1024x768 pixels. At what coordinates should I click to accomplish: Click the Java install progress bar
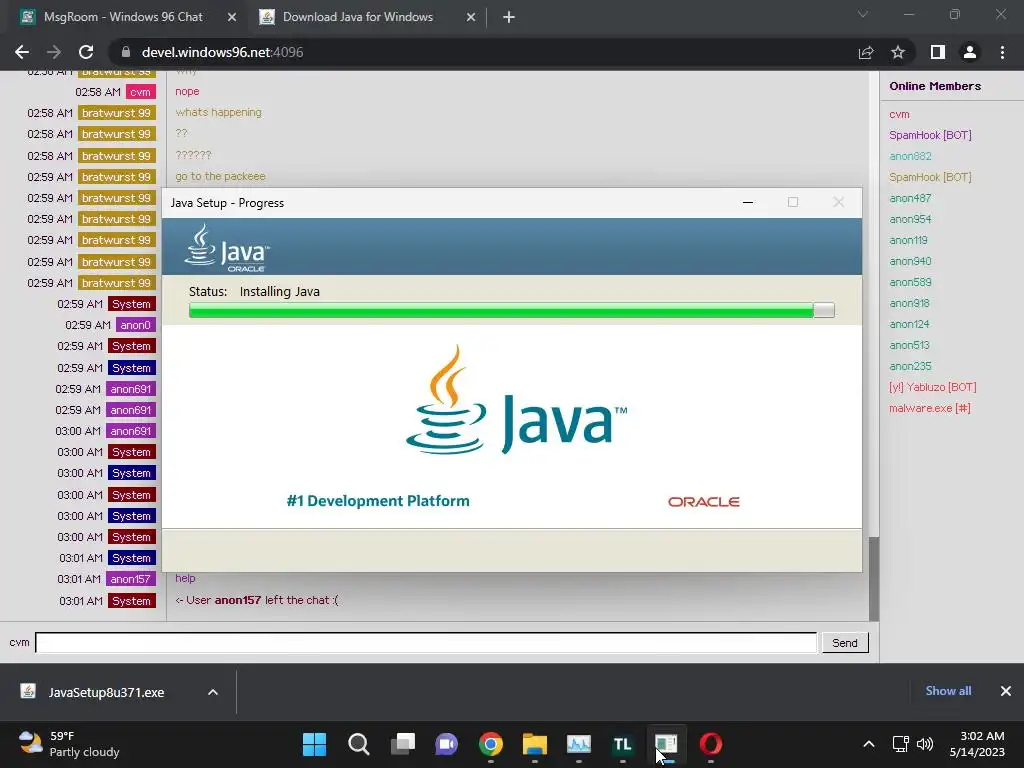pos(511,310)
